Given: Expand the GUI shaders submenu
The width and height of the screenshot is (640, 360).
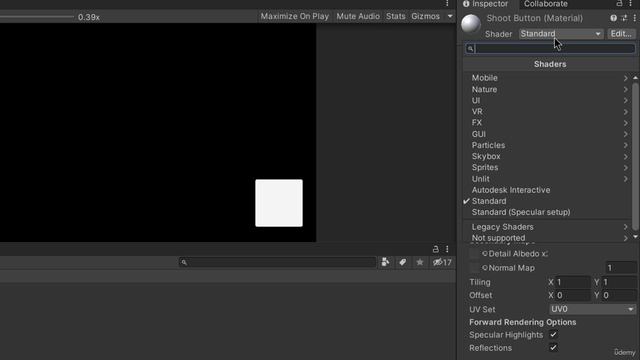Looking at the screenshot, I should tap(549, 134).
